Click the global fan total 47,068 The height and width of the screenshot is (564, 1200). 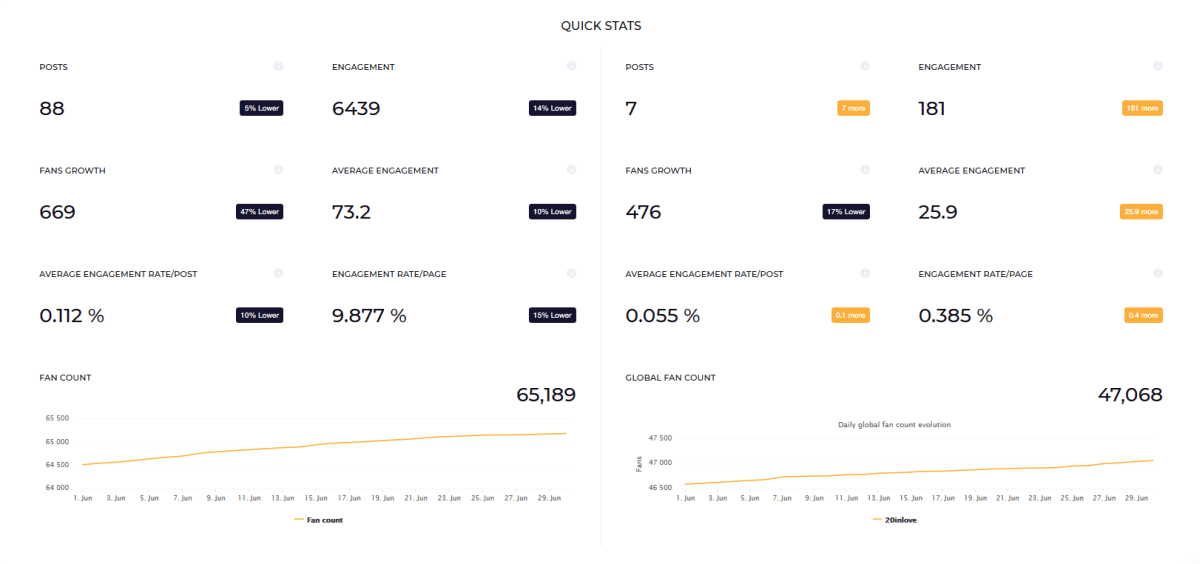[x=1130, y=395]
